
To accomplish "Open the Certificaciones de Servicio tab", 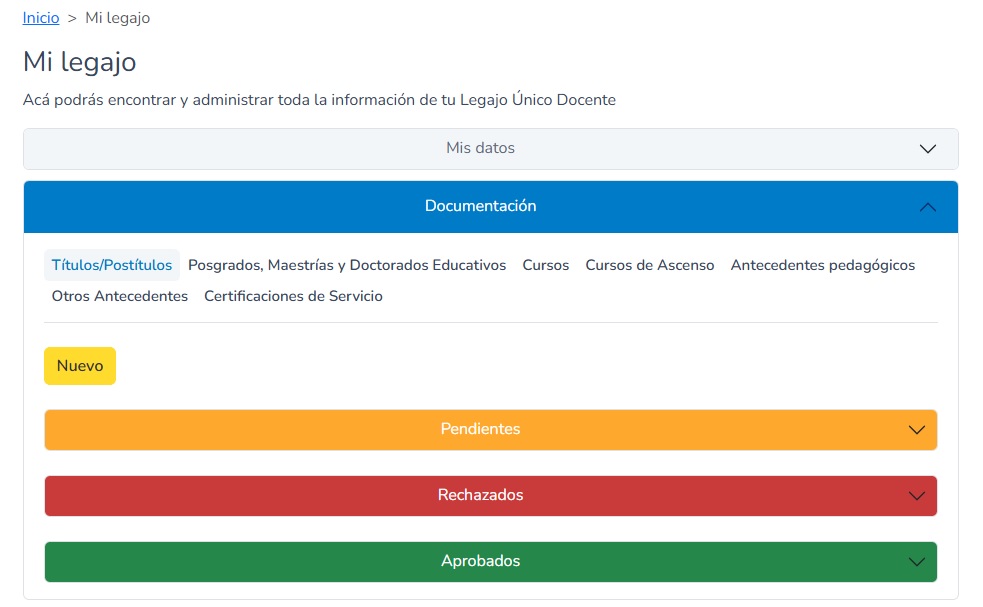I will pos(293,296).
